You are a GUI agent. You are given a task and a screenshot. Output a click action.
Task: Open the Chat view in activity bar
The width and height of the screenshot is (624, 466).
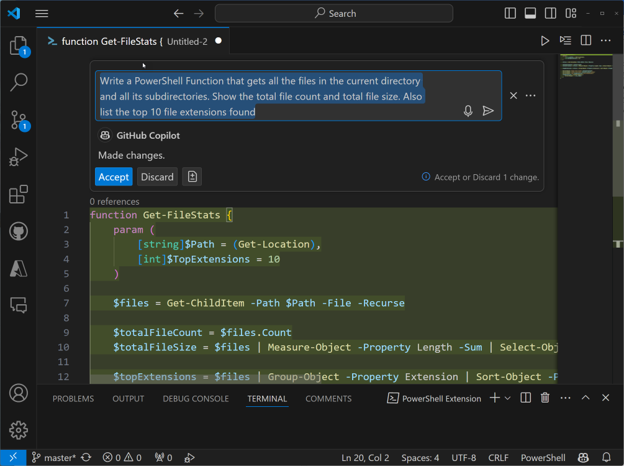click(18, 305)
